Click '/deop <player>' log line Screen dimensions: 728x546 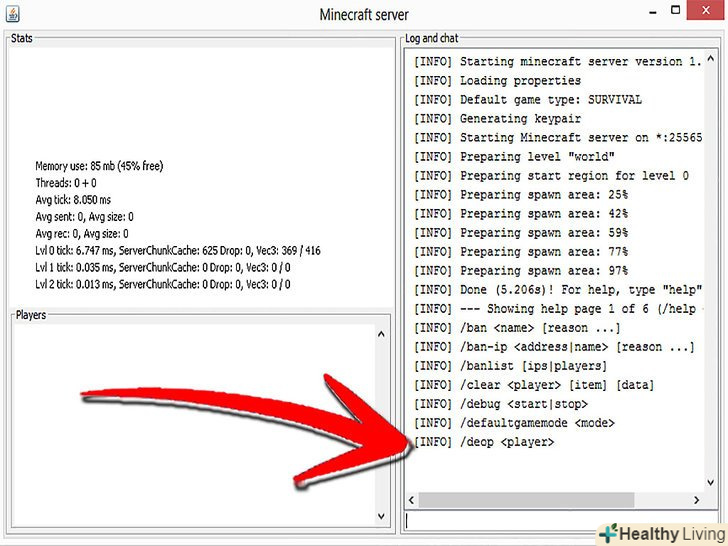(484, 442)
